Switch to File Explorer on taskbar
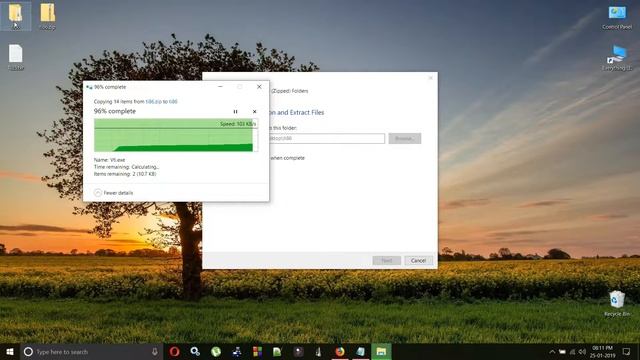Viewport: 640px width, 360px height. 381,351
